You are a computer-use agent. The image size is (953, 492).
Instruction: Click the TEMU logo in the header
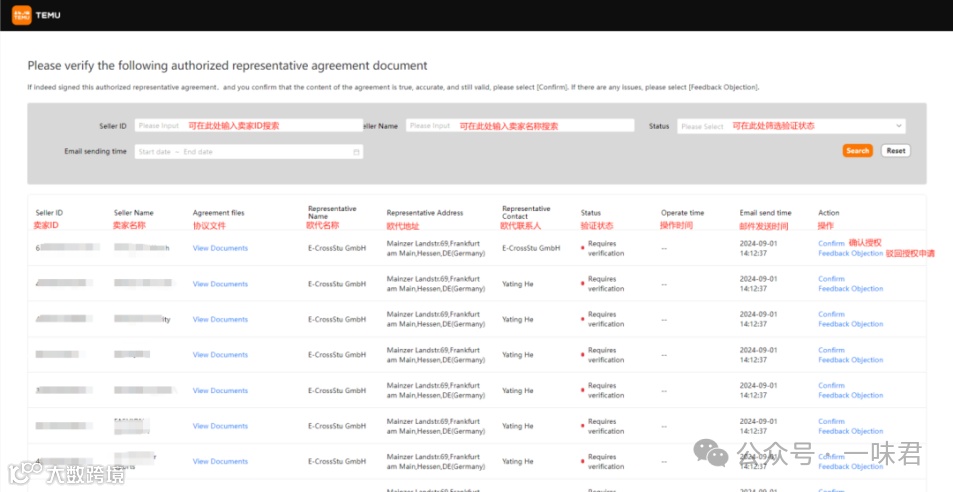pos(36,15)
